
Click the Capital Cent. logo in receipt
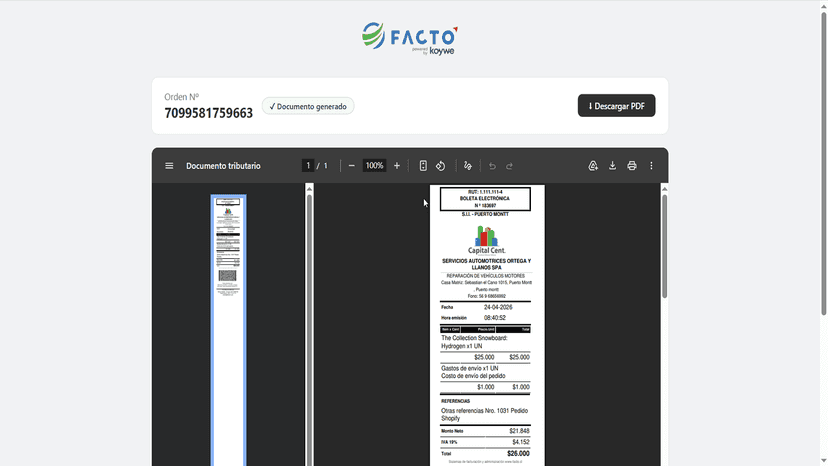[x=486, y=240]
